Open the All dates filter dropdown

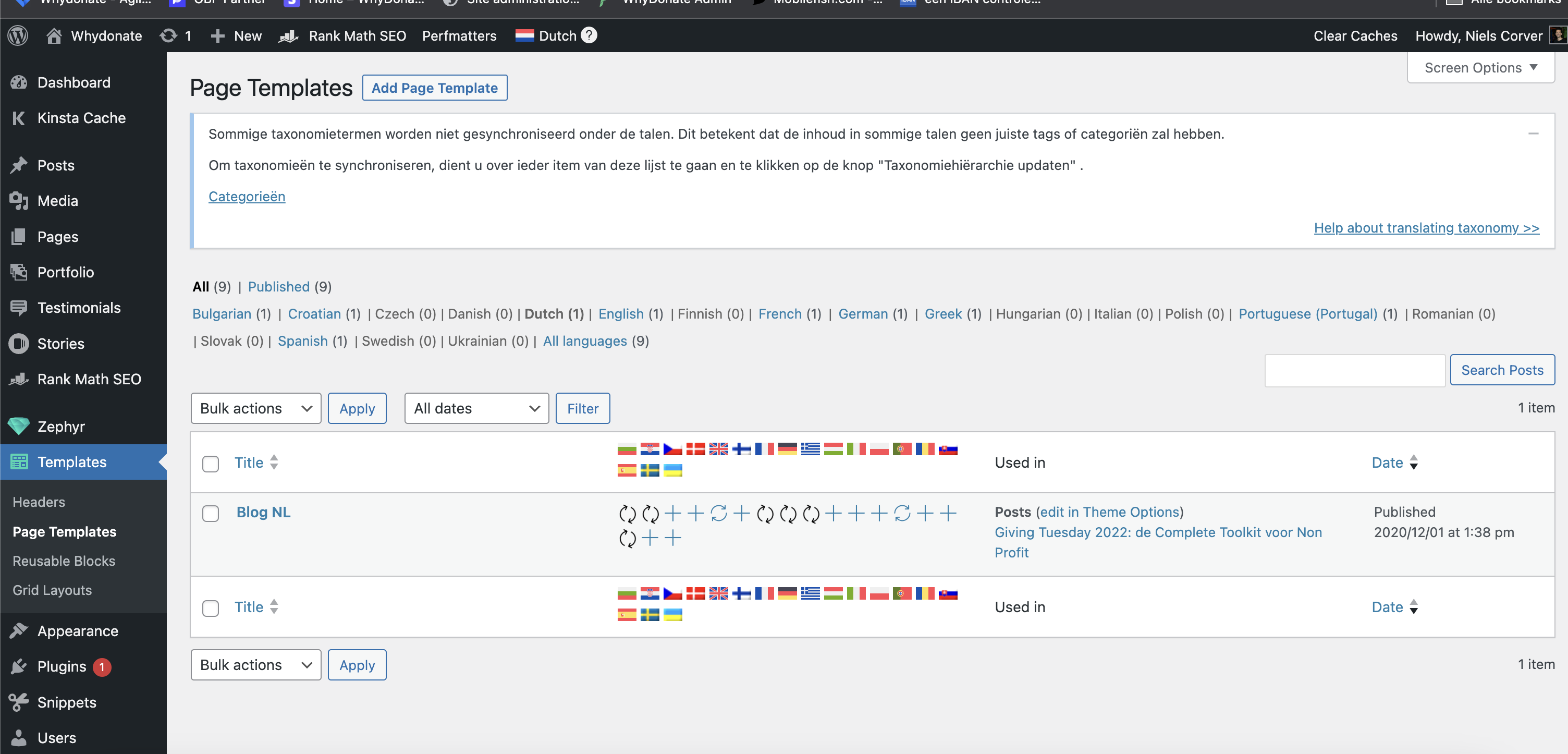coord(476,408)
